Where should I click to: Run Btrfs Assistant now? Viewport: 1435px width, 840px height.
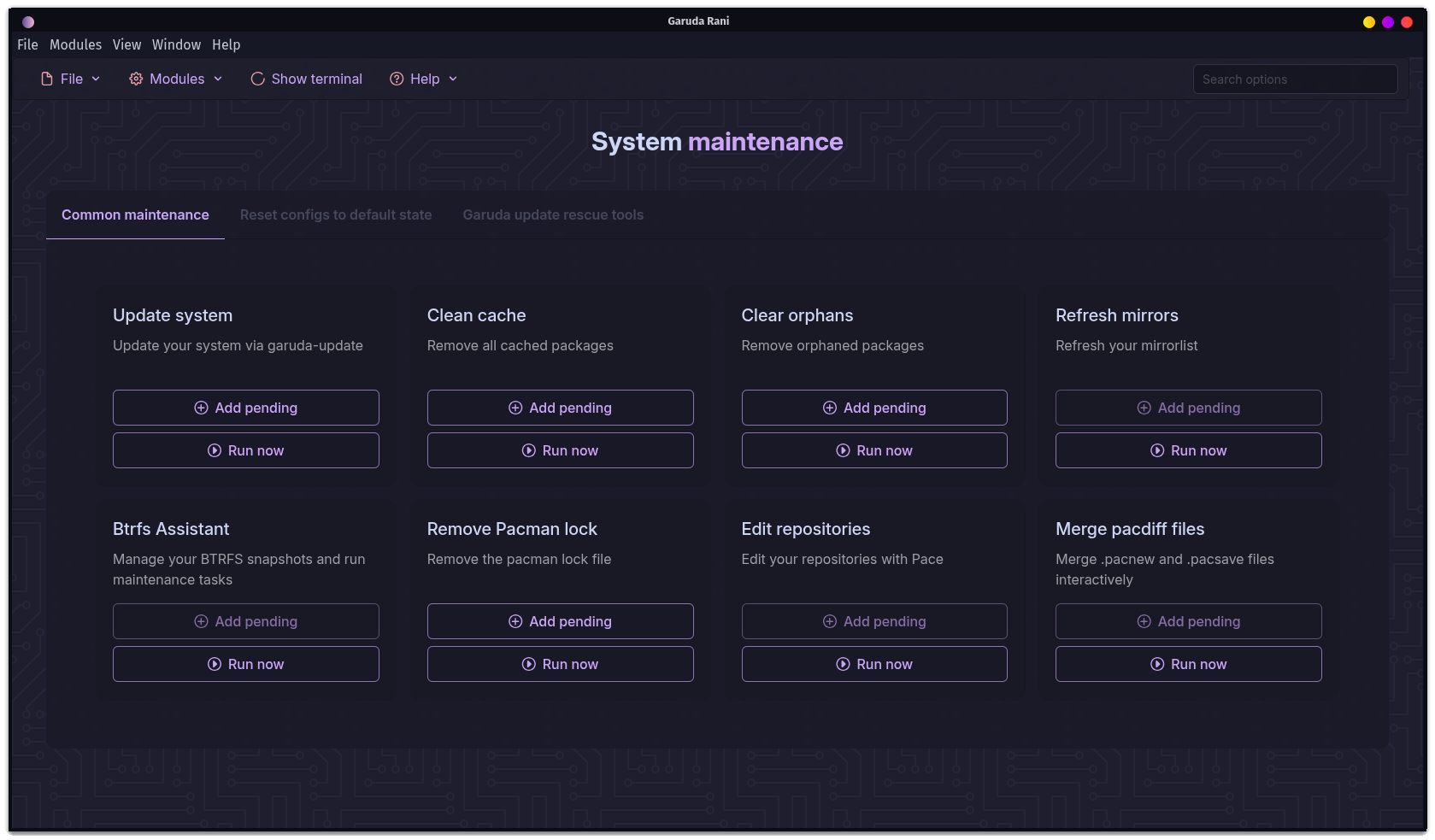(x=246, y=664)
